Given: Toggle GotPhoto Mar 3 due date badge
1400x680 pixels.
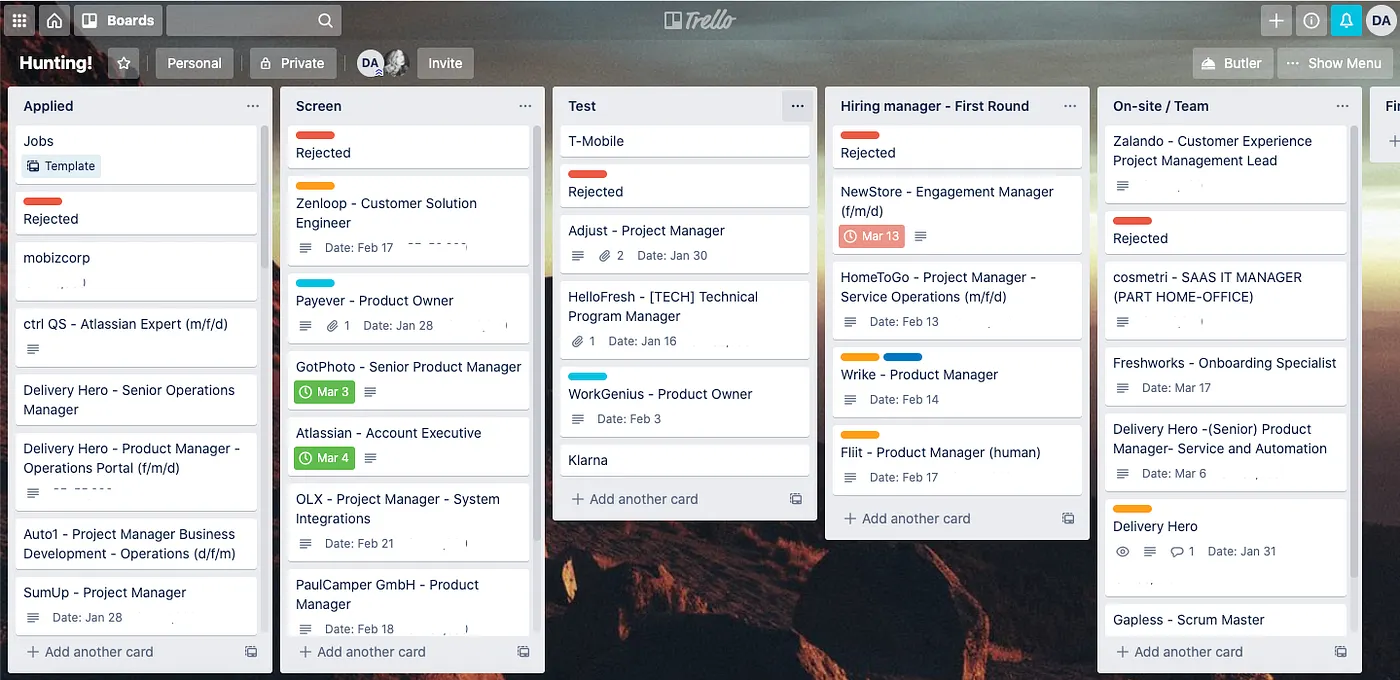Looking at the screenshot, I should (325, 392).
